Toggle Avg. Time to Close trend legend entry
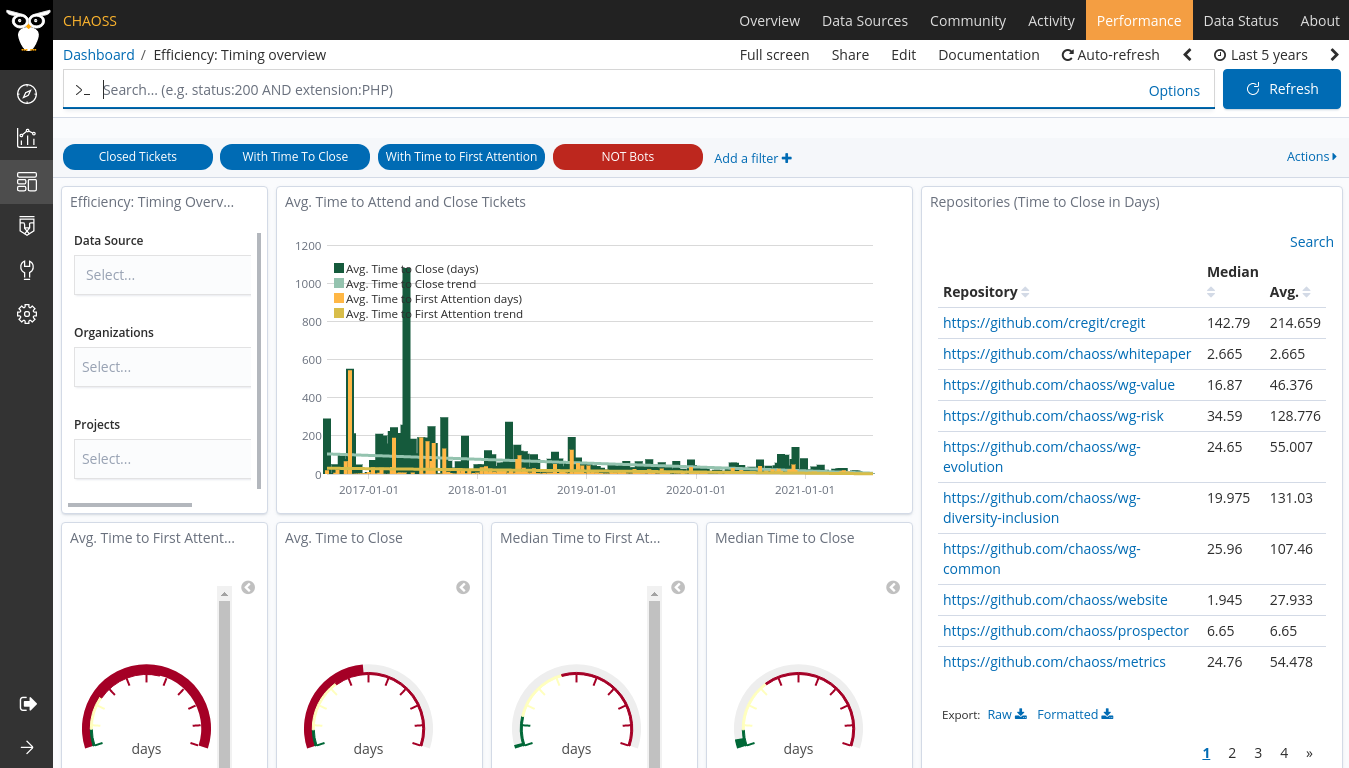The image size is (1349, 768). [405, 284]
